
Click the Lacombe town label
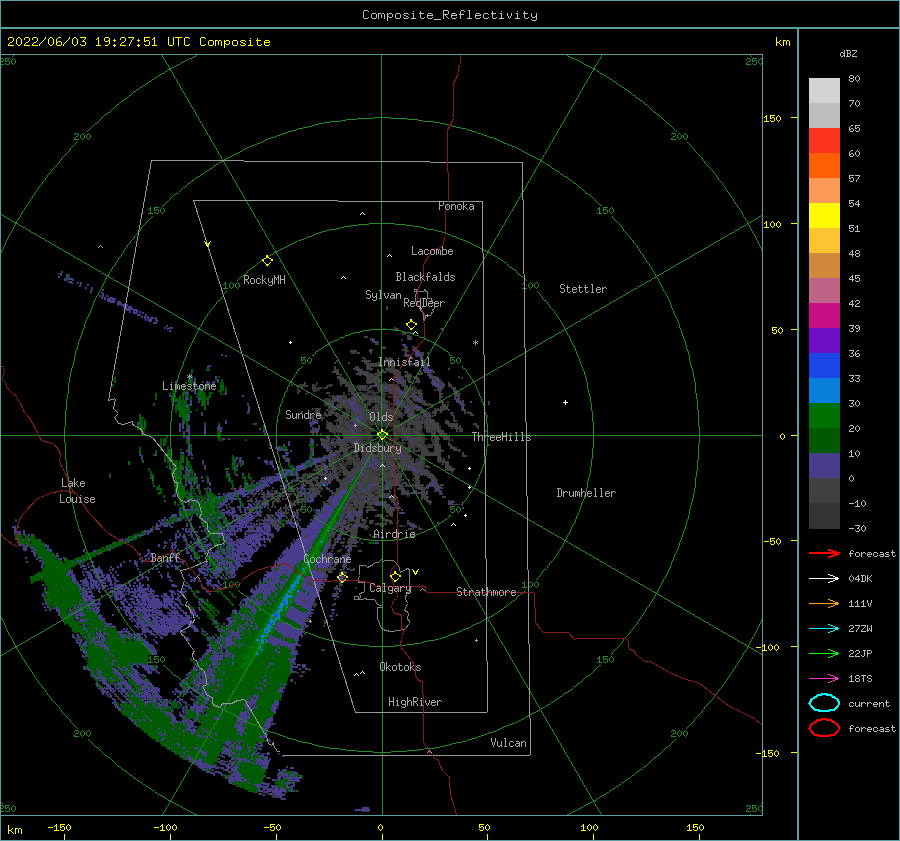pyautogui.click(x=432, y=251)
